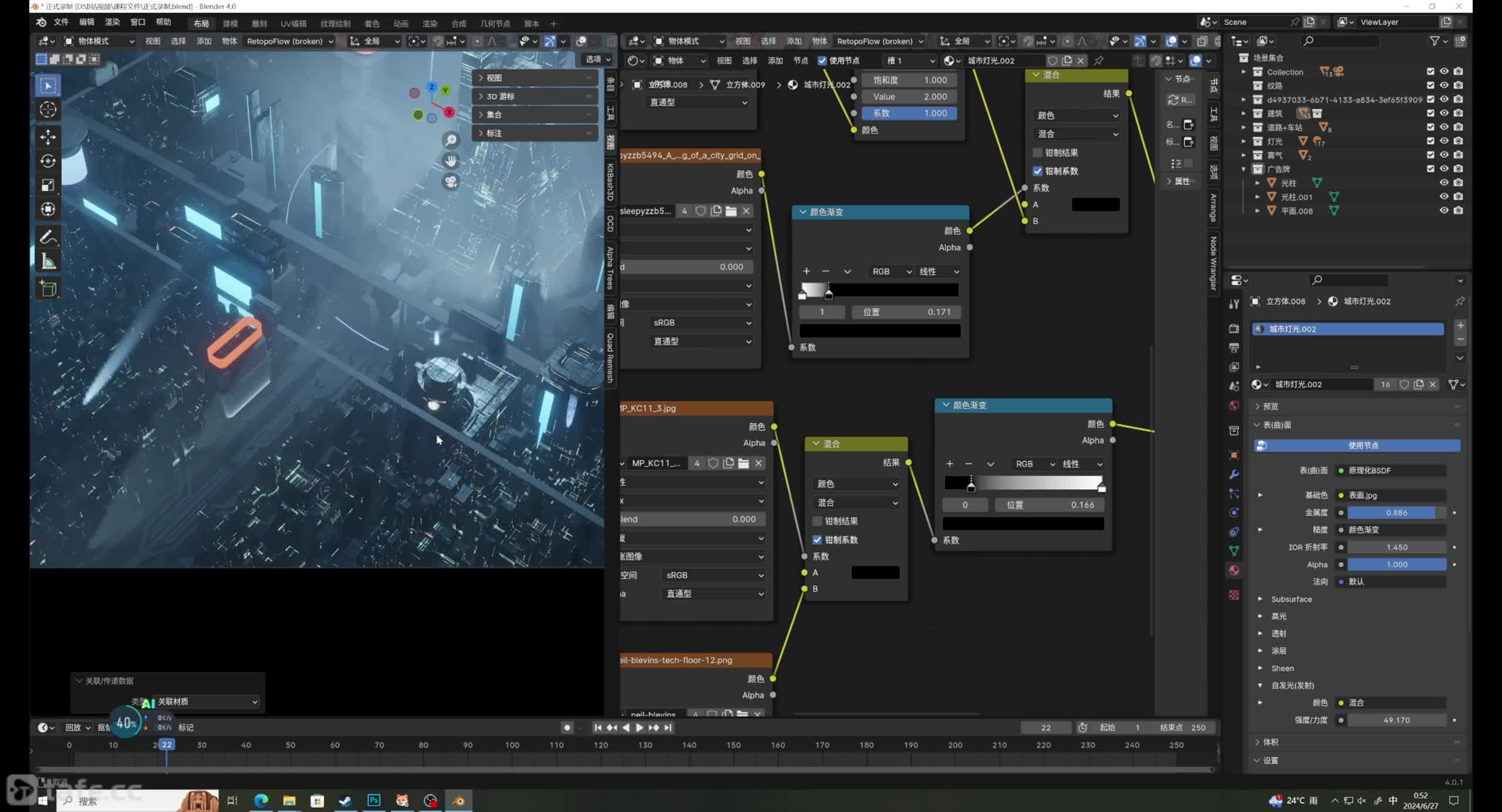Exclude the Collection row via its checkbox
The image size is (1502, 812).
pyautogui.click(x=1430, y=72)
